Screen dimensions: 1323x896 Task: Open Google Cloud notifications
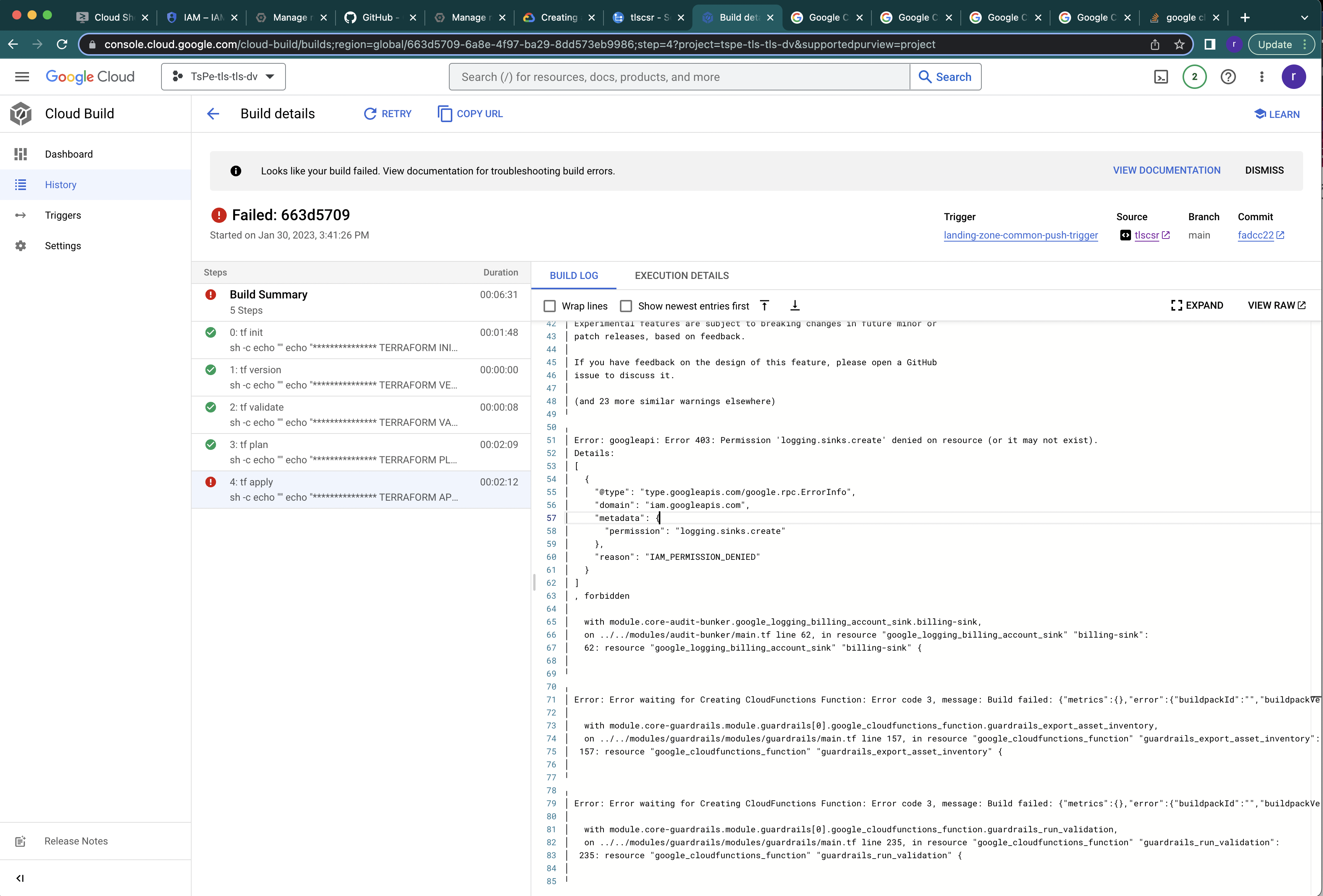tap(1194, 76)
